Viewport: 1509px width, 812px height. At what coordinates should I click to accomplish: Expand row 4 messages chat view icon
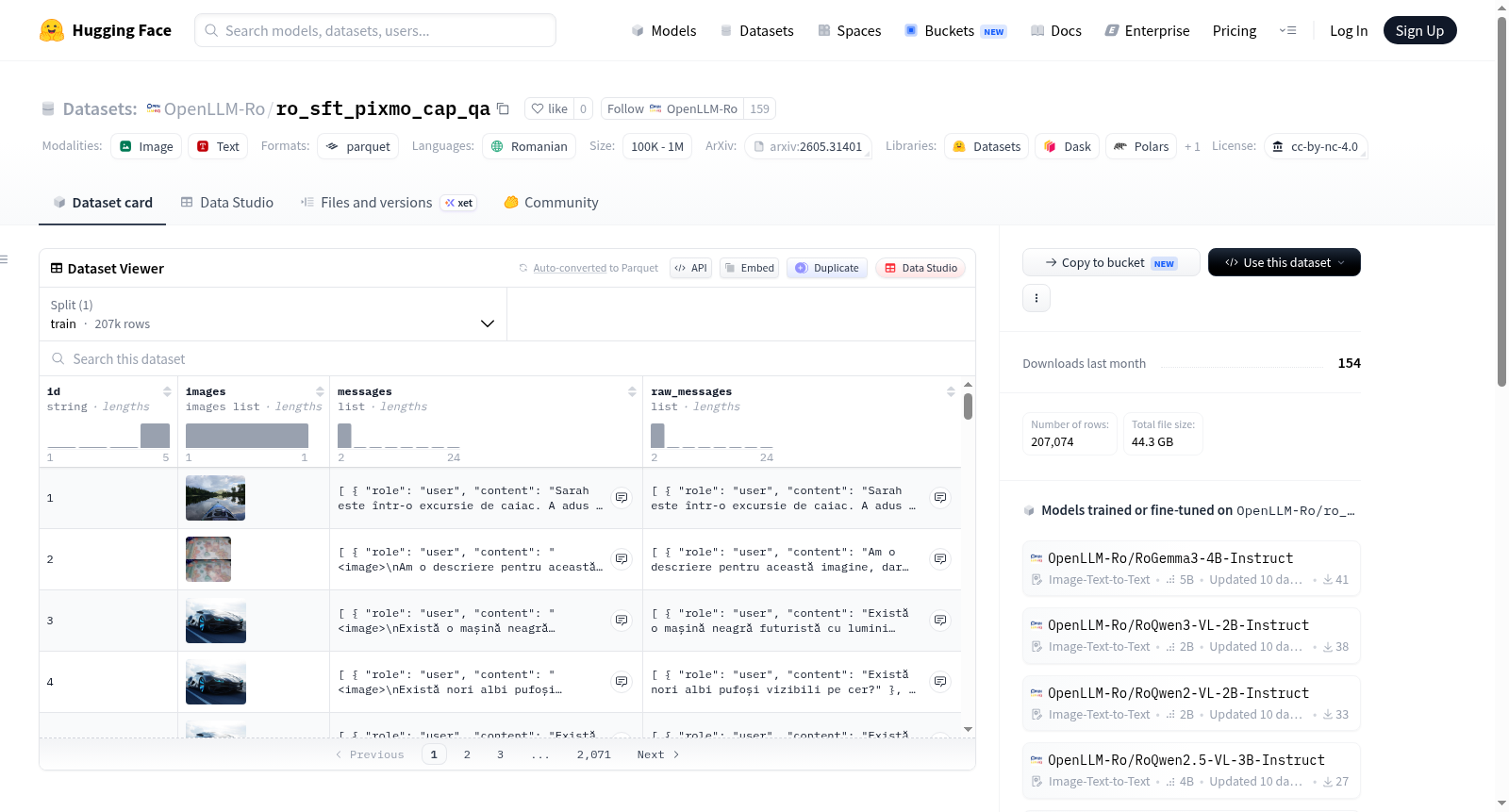tap(622, 681)
